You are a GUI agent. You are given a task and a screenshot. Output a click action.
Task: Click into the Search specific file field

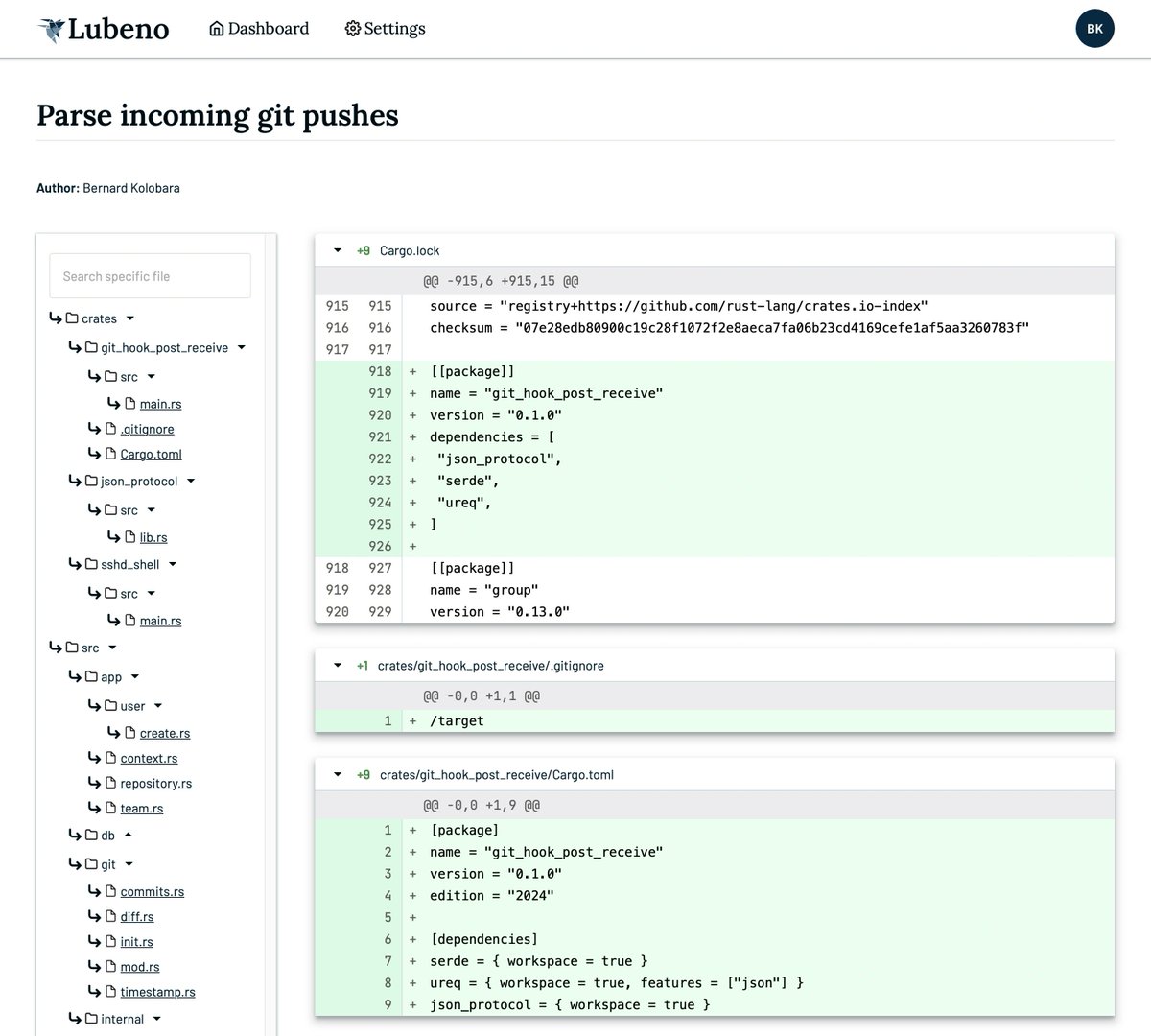[150, 275]
